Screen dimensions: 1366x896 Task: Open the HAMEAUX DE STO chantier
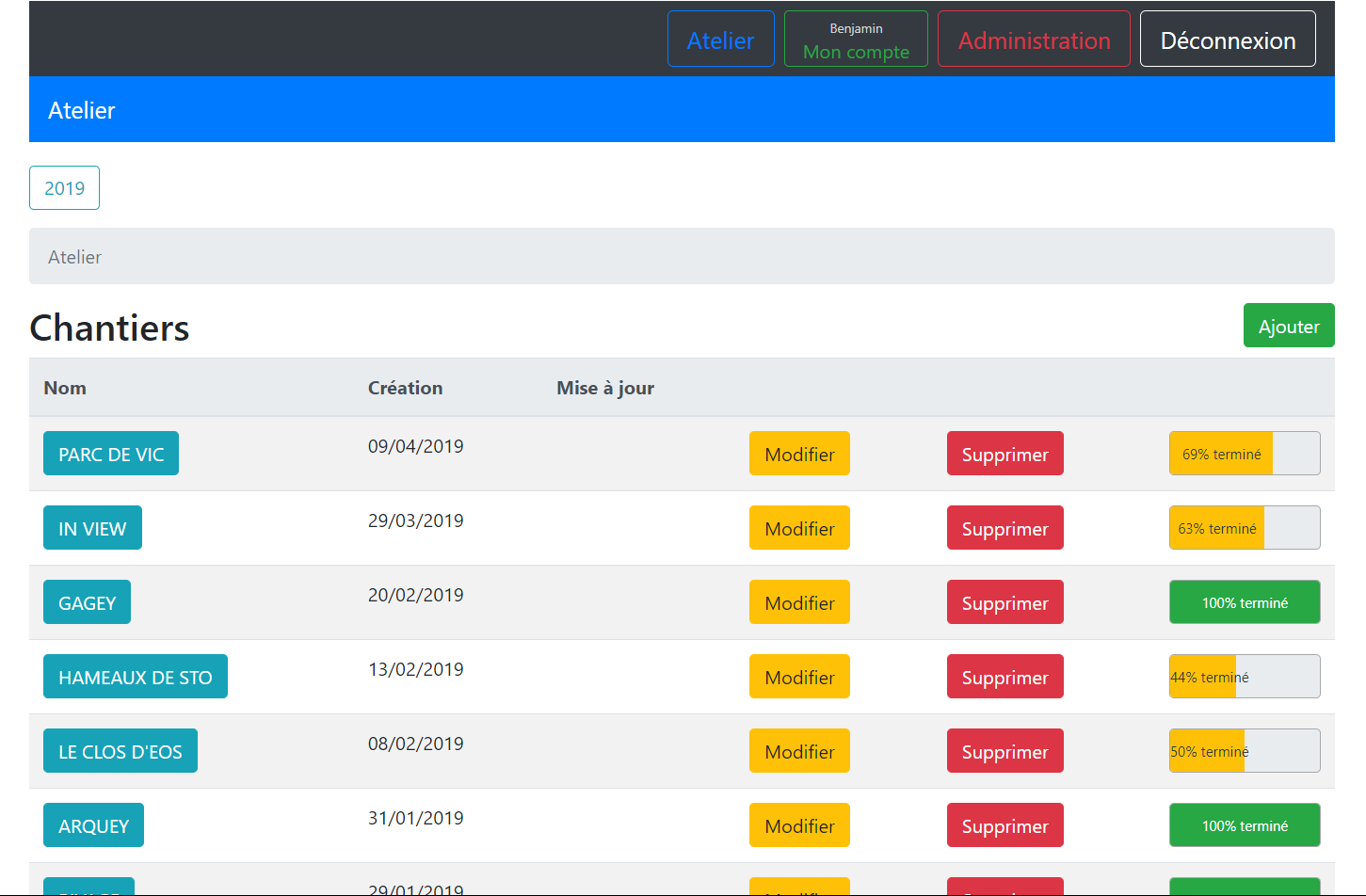pos(136,677)
